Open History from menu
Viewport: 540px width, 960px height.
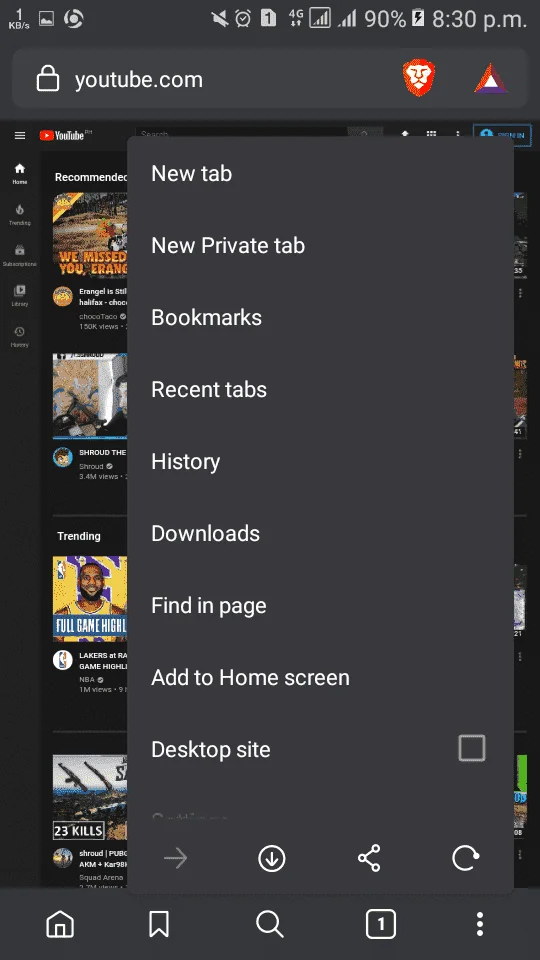320,461
